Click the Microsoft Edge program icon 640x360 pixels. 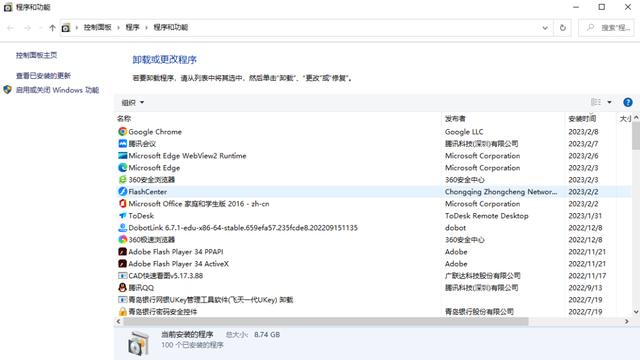coord(122,167)
